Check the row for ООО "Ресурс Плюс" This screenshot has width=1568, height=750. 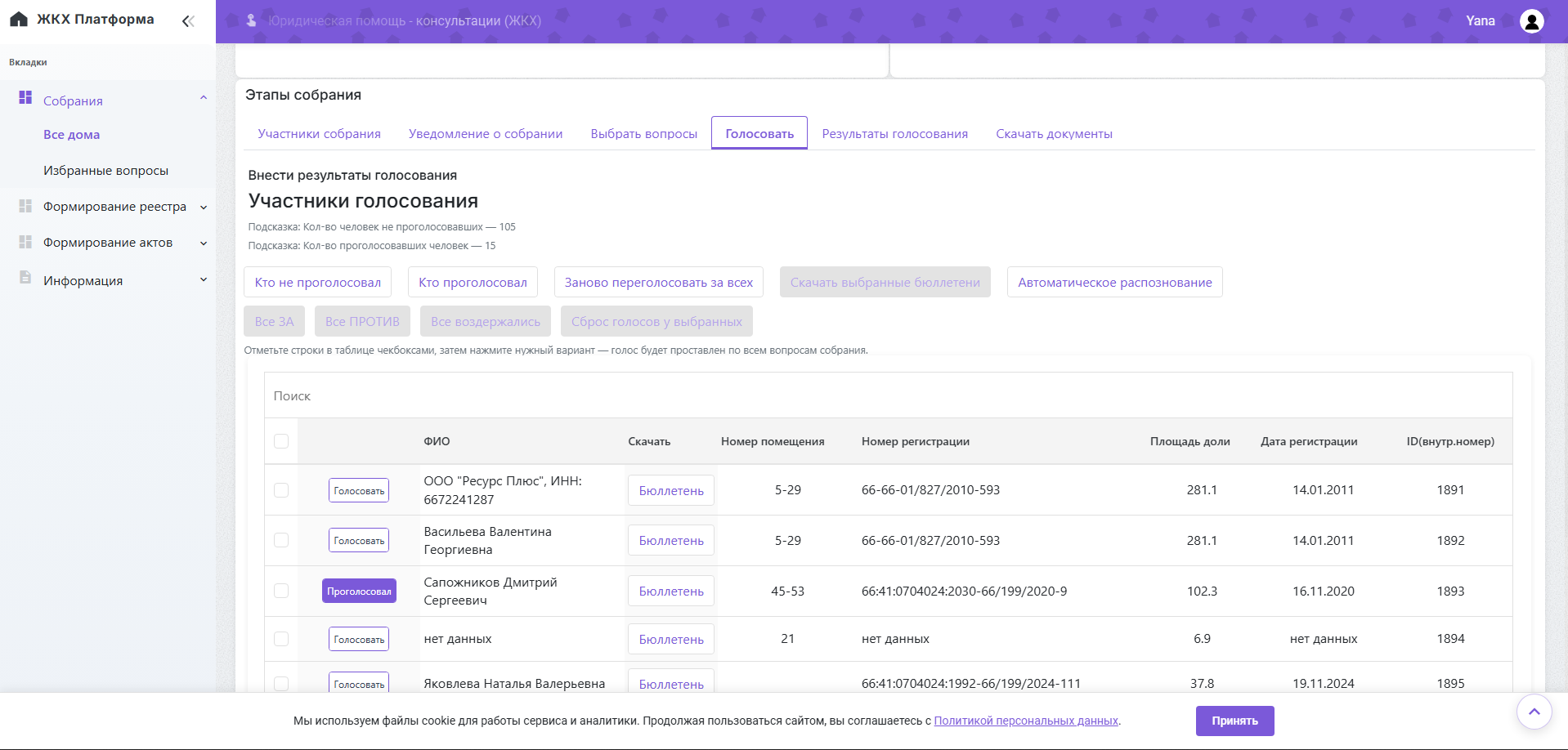[x=281, y=490]
